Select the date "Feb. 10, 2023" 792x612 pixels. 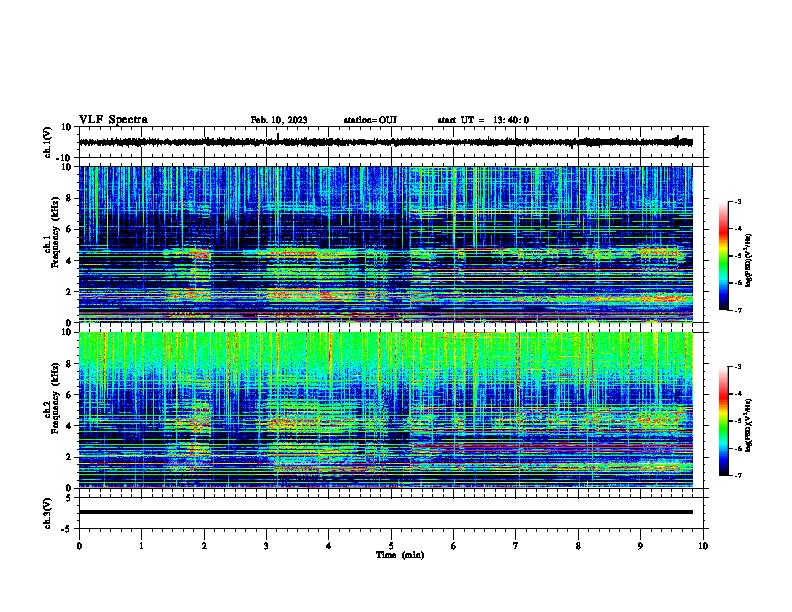point(279,120)
